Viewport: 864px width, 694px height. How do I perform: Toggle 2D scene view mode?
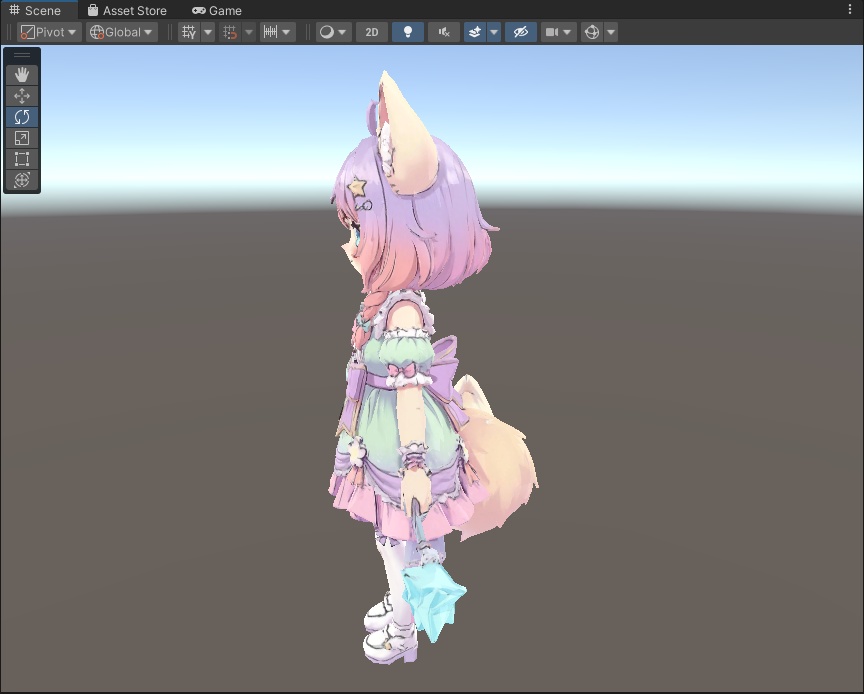pos(371,32)
